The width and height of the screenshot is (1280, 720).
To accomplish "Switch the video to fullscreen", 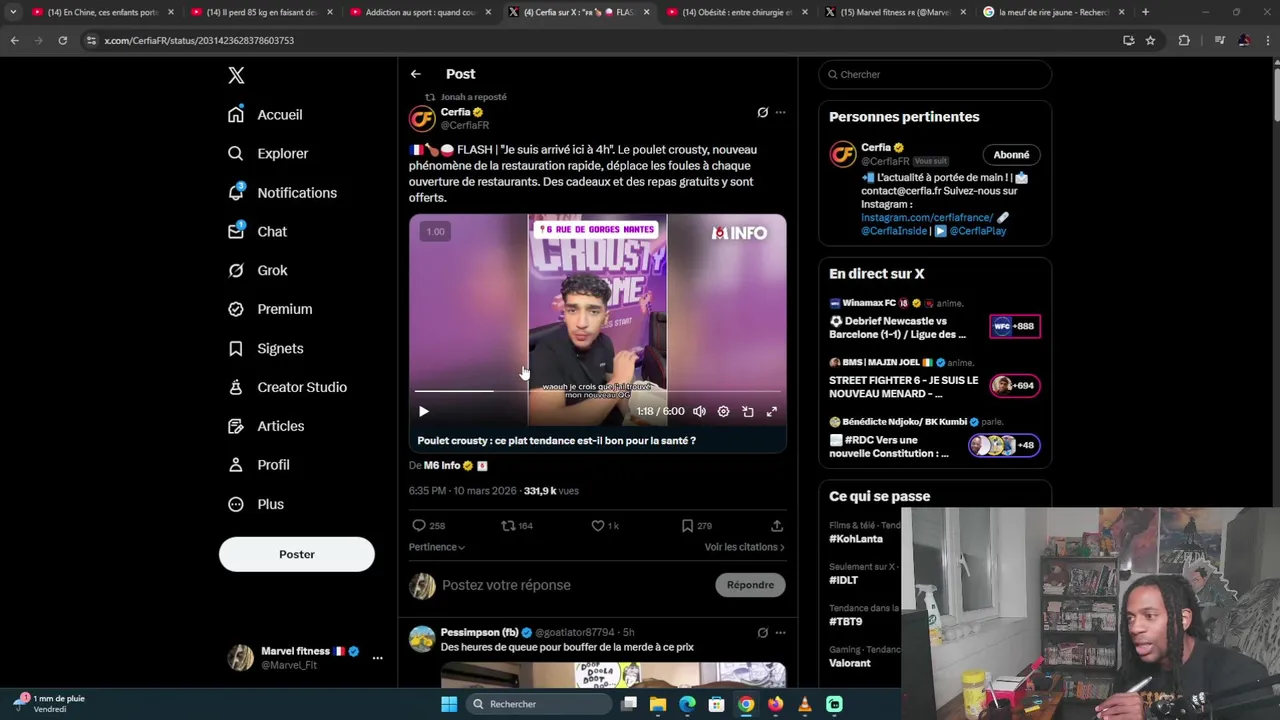I will (x=772, y=411).
